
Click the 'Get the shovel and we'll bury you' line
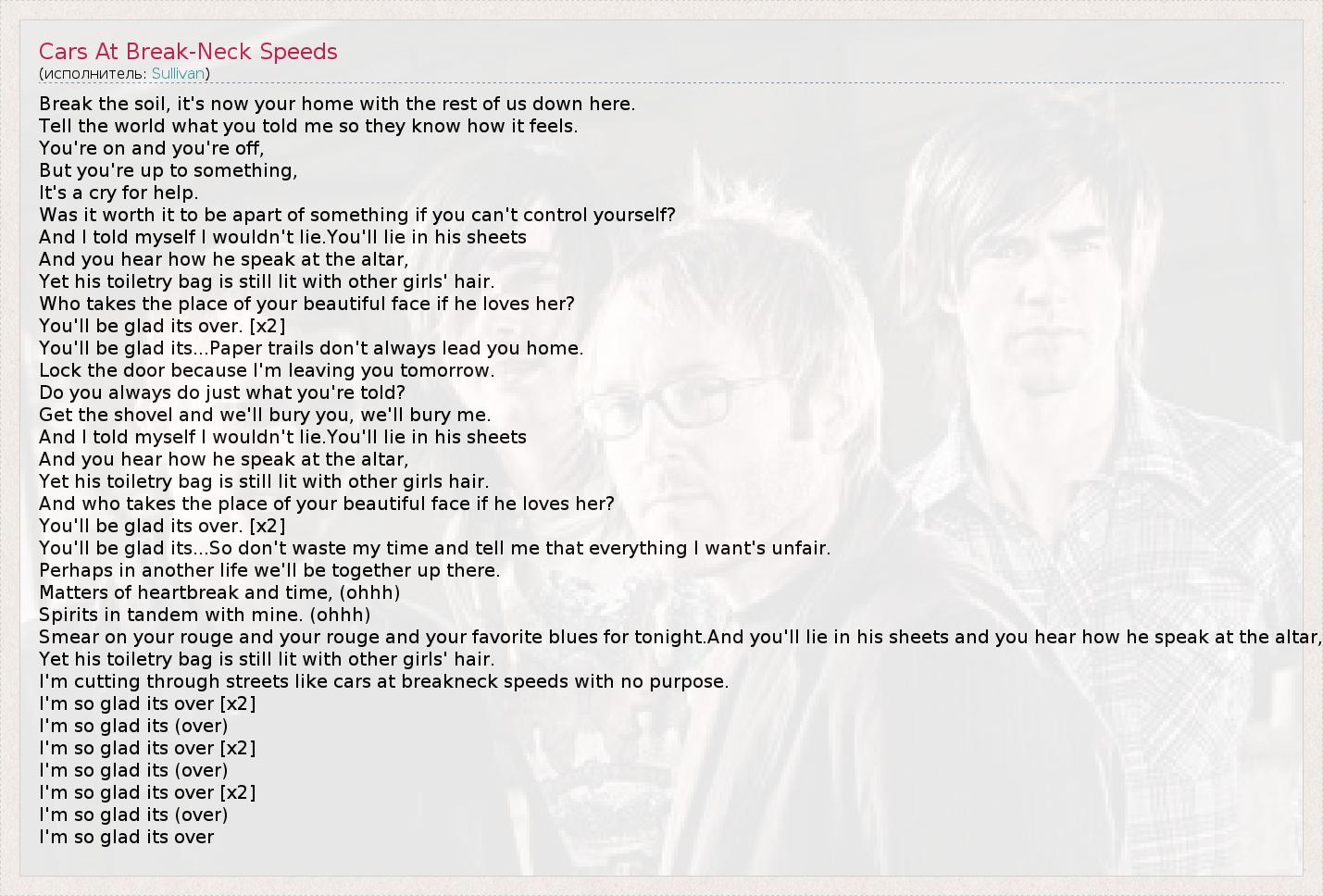click(265, 415)
